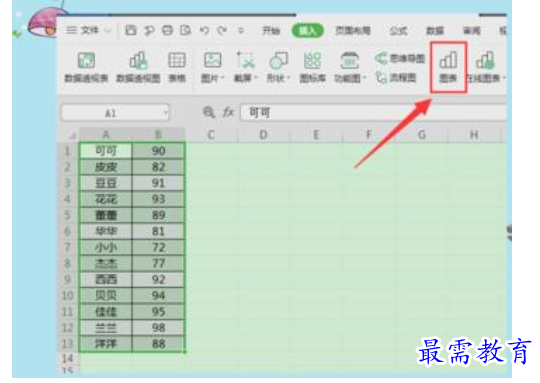Screen dimensions: 540x383
Task: Click cell containing 贝贝
Action: (x=106, y=296)
